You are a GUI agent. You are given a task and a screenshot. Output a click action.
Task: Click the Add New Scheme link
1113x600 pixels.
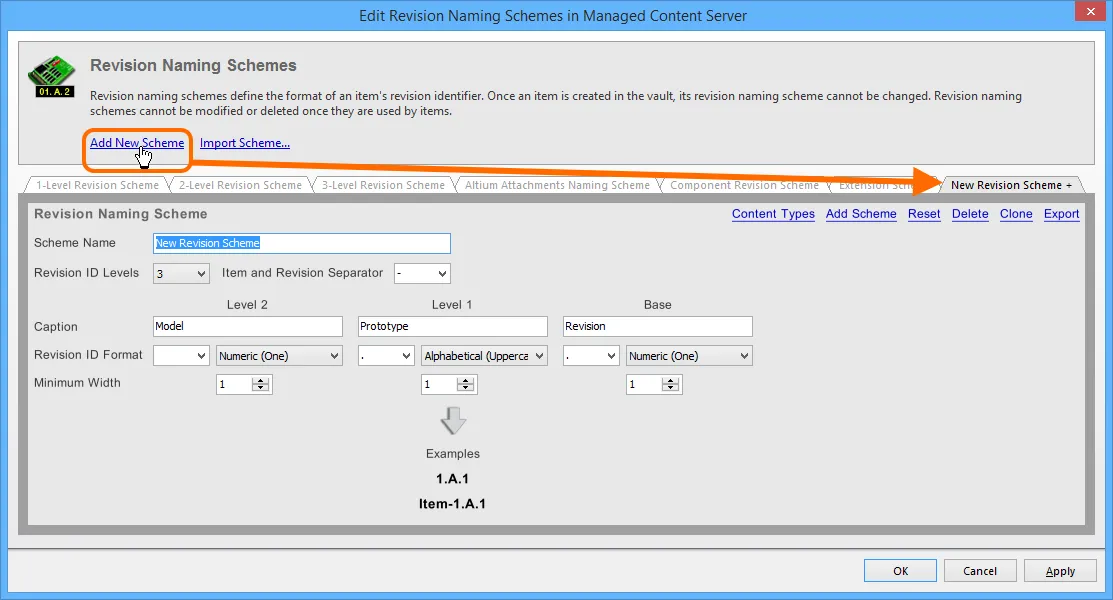(137, 143)
